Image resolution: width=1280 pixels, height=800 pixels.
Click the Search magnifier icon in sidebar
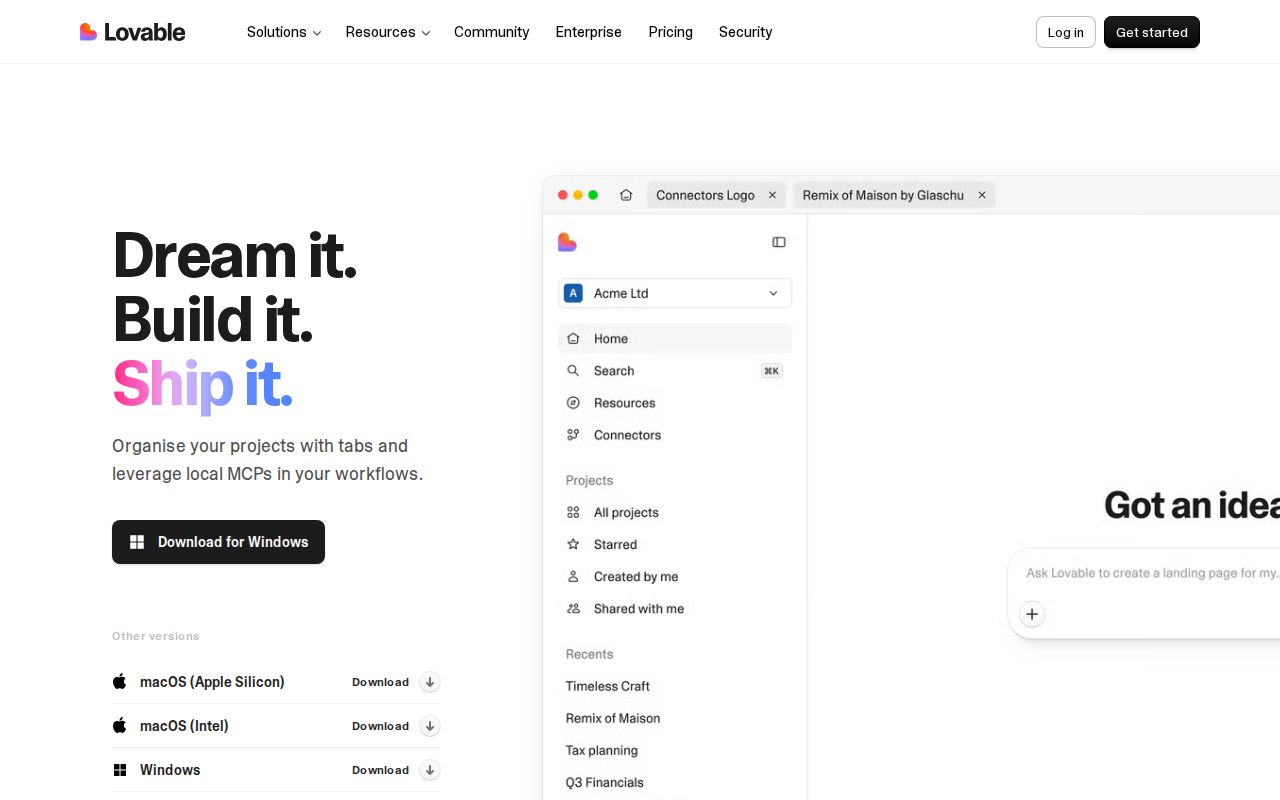coord(573,371)
